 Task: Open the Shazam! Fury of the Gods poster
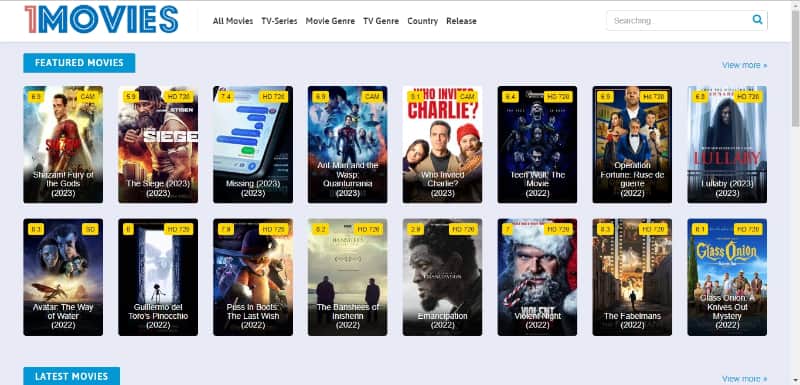(x=63, y=144)
